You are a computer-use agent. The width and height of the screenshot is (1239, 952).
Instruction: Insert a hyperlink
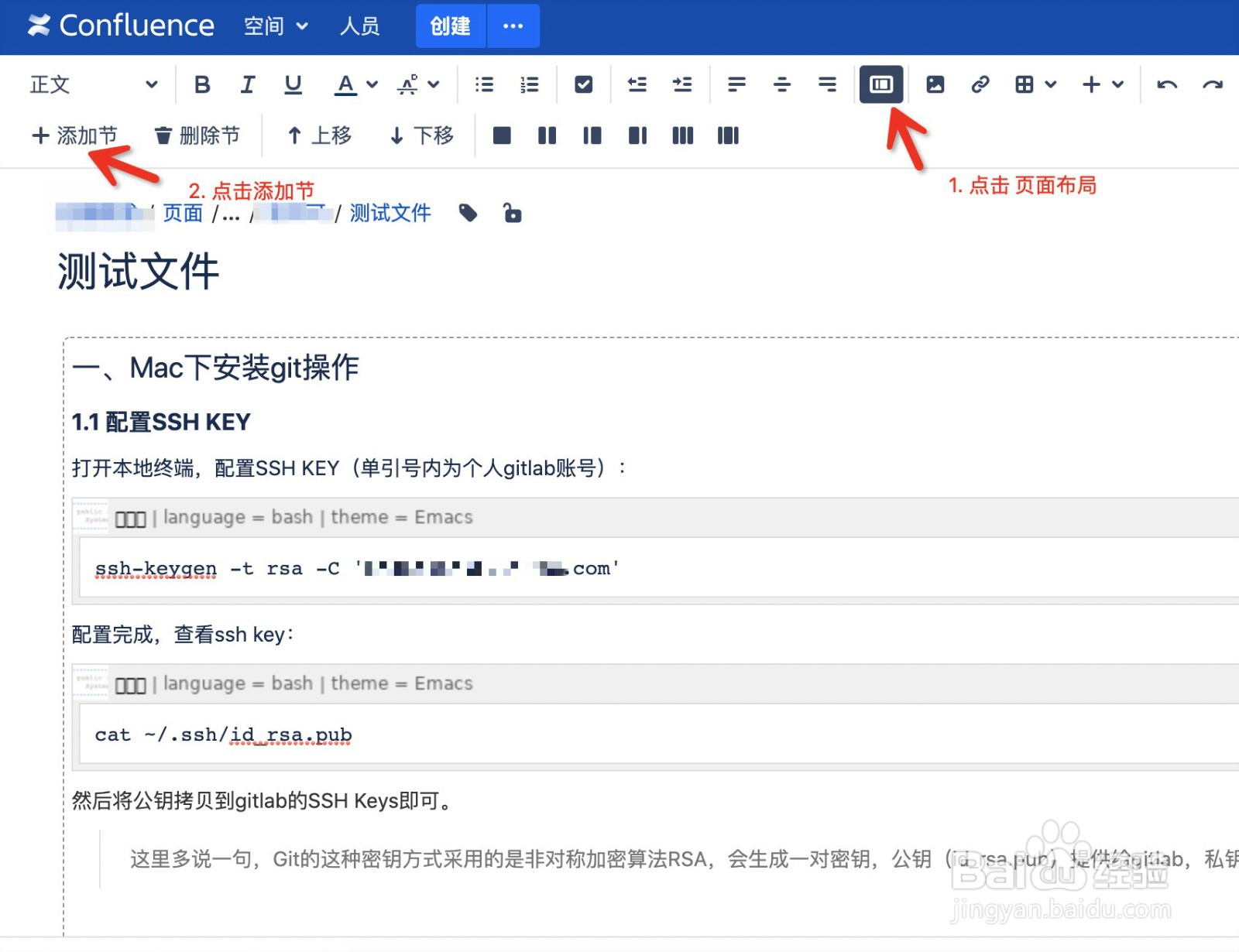(x=980, y=84)
